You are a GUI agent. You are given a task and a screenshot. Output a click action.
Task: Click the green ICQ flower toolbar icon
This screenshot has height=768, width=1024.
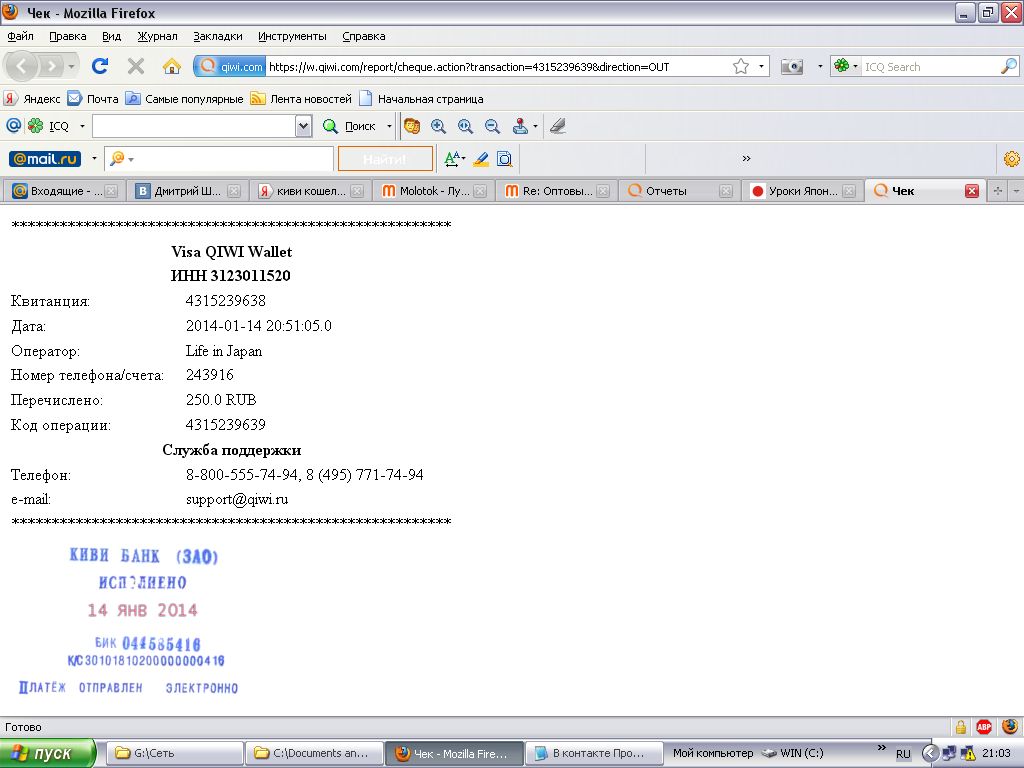point(35,125)
